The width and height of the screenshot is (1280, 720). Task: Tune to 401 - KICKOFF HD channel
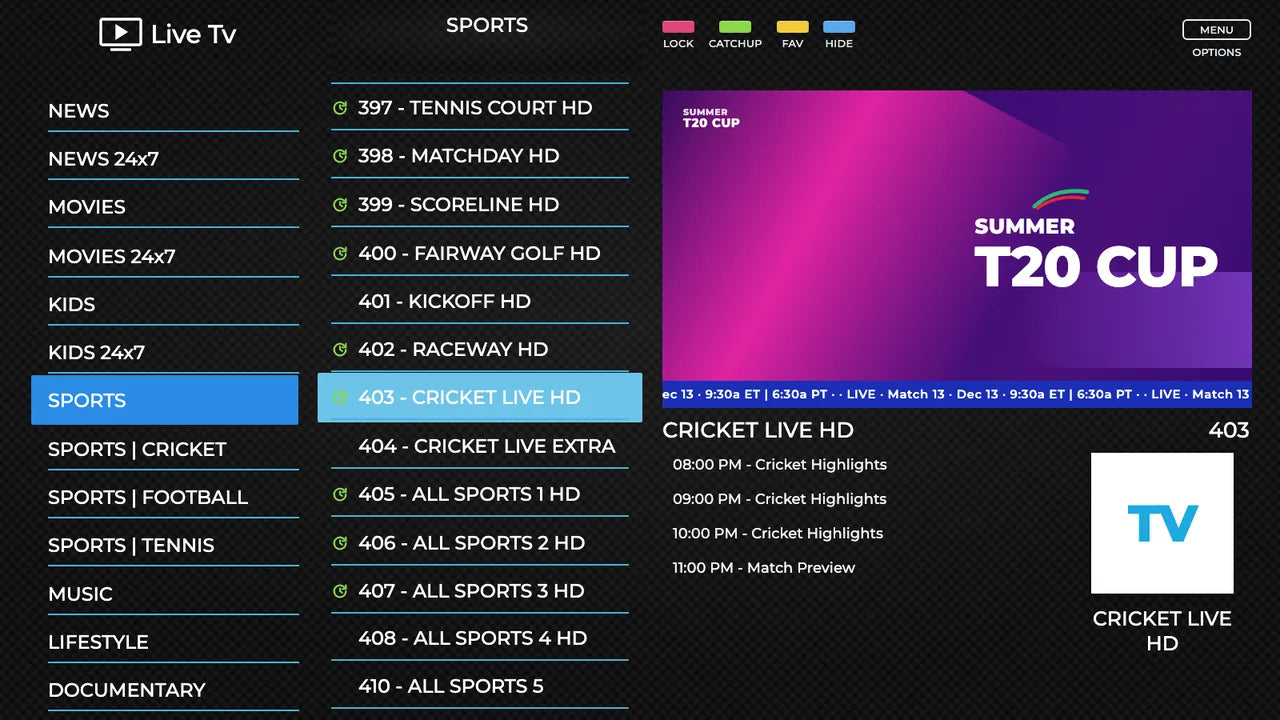480,301
